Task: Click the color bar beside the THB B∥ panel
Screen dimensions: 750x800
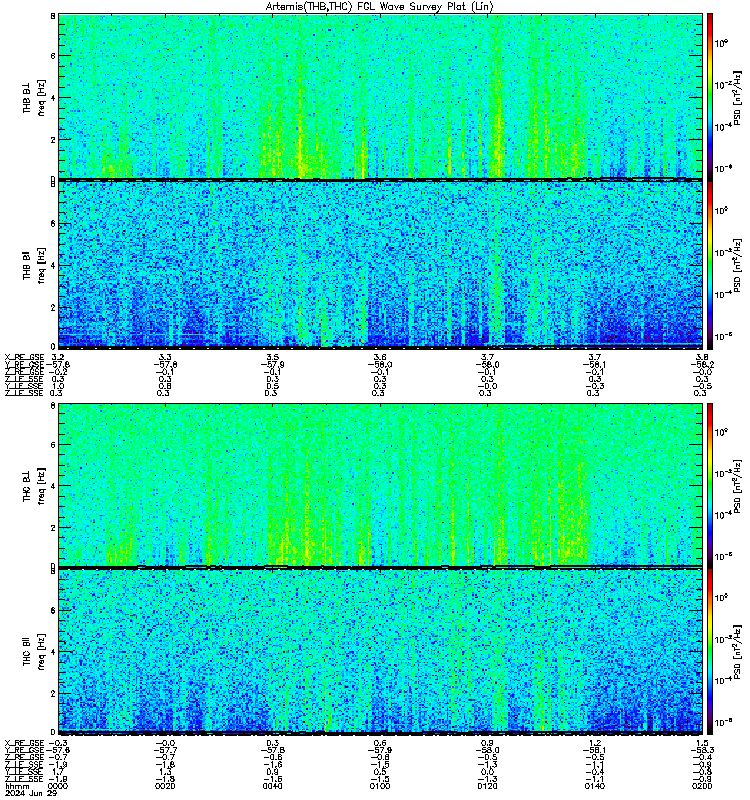Action: [710, 265]
